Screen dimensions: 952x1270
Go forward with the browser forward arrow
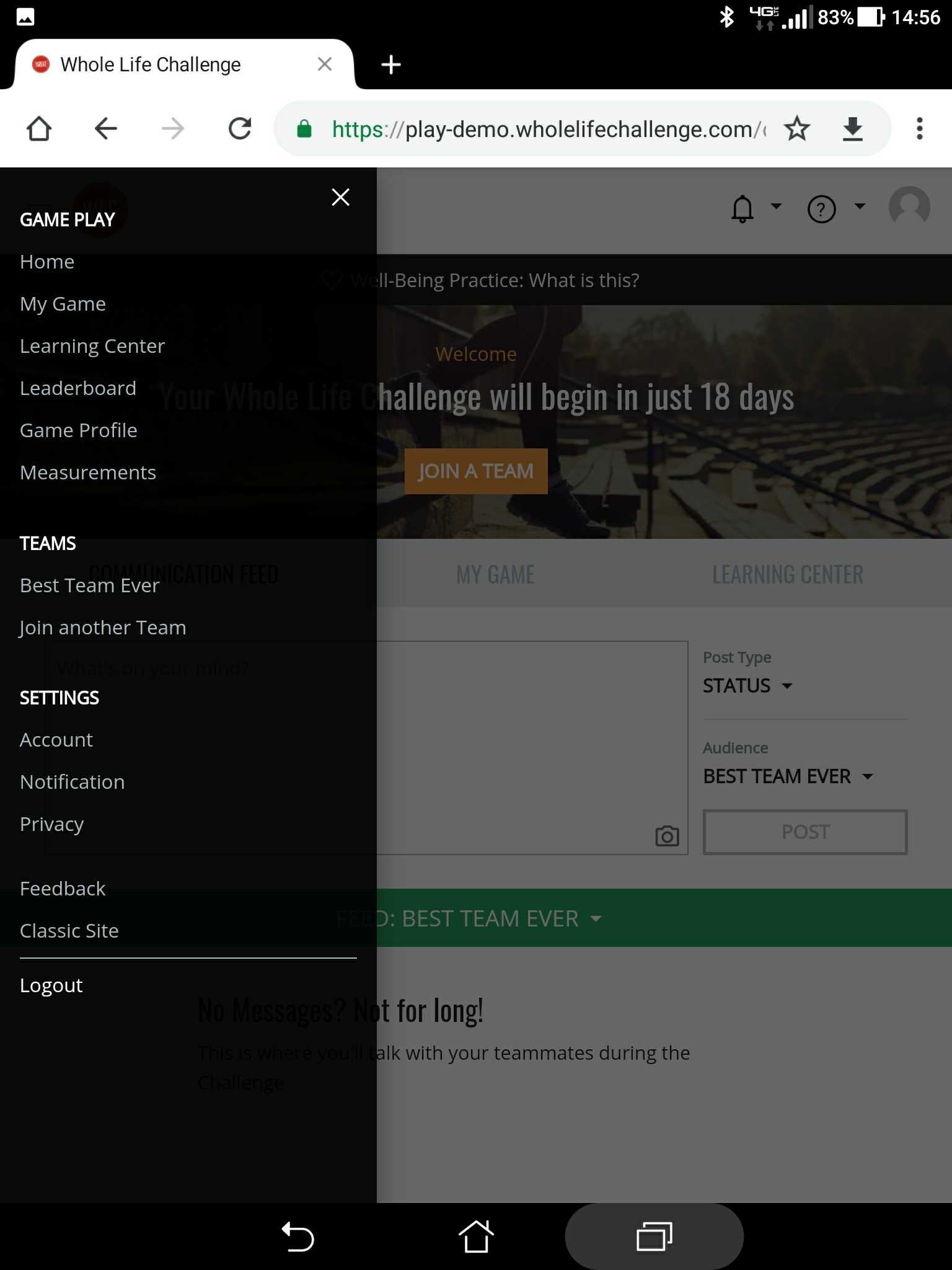(173, 129)
